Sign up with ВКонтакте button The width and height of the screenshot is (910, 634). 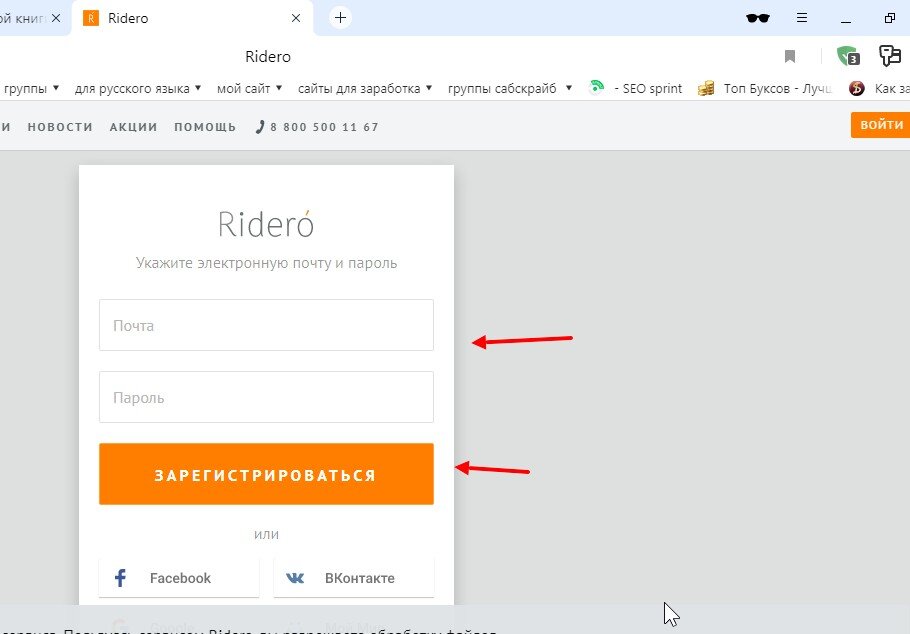tap(353, 578)
